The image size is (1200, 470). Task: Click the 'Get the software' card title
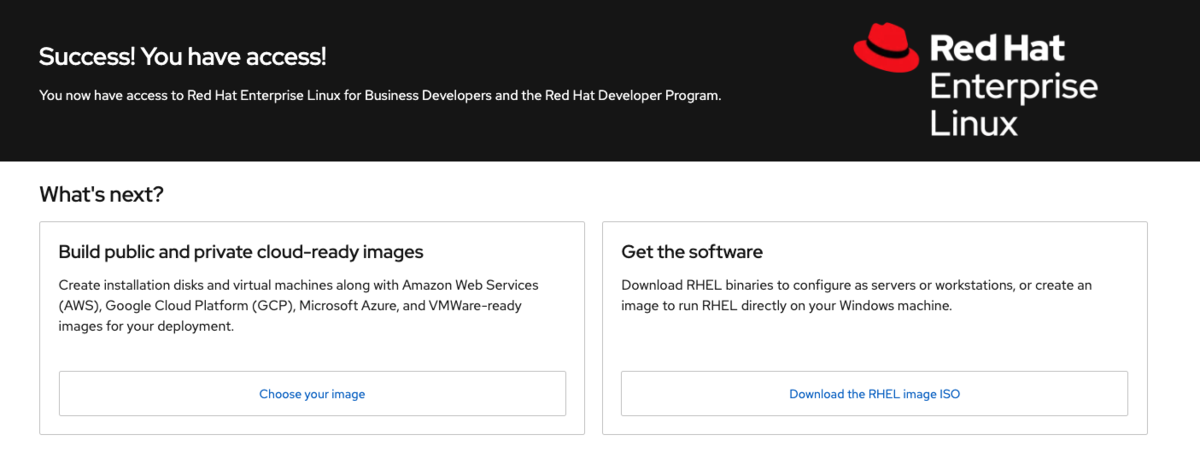(x=692, y=251)
